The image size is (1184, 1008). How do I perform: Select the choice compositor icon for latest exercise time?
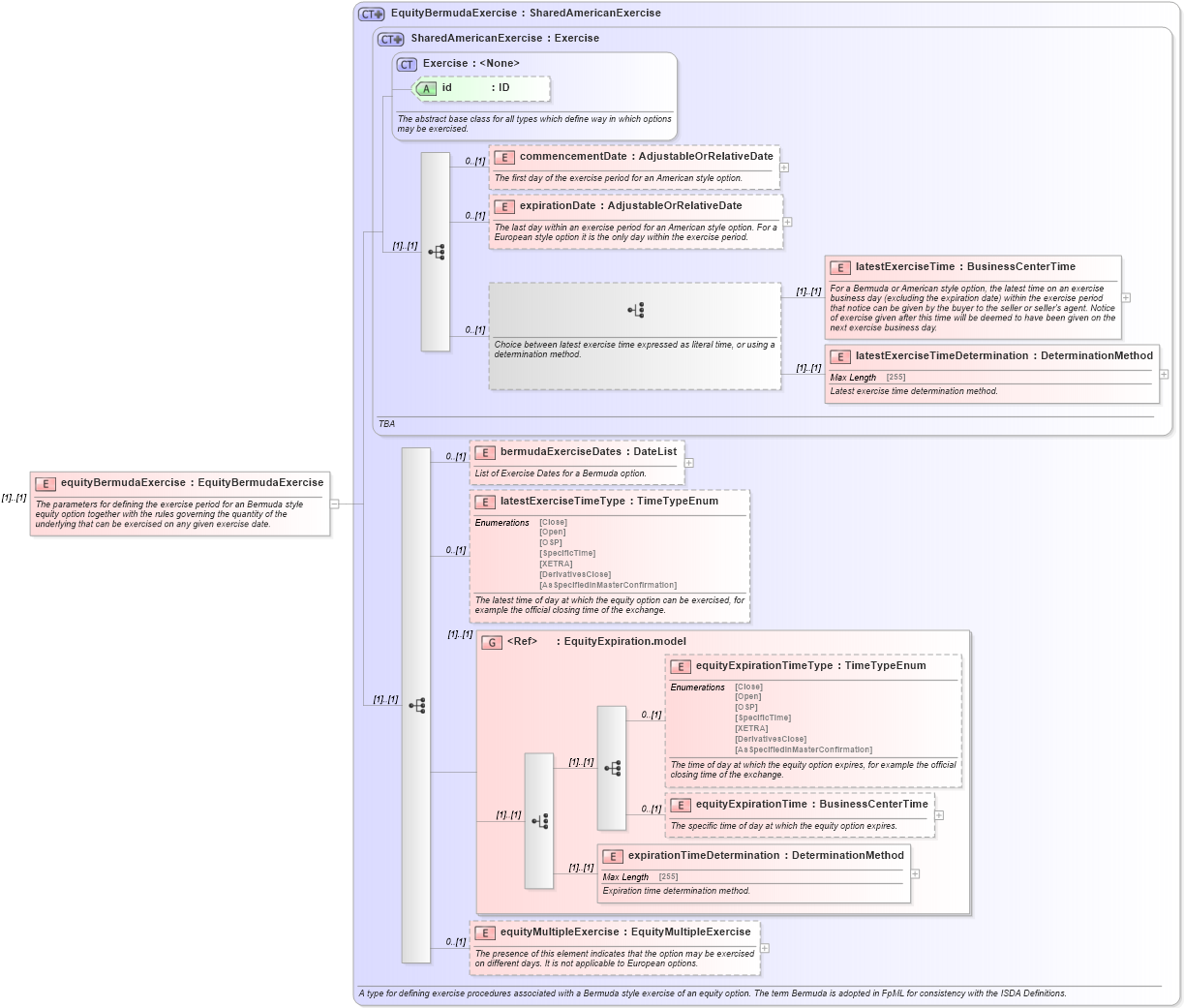point(635,308)
